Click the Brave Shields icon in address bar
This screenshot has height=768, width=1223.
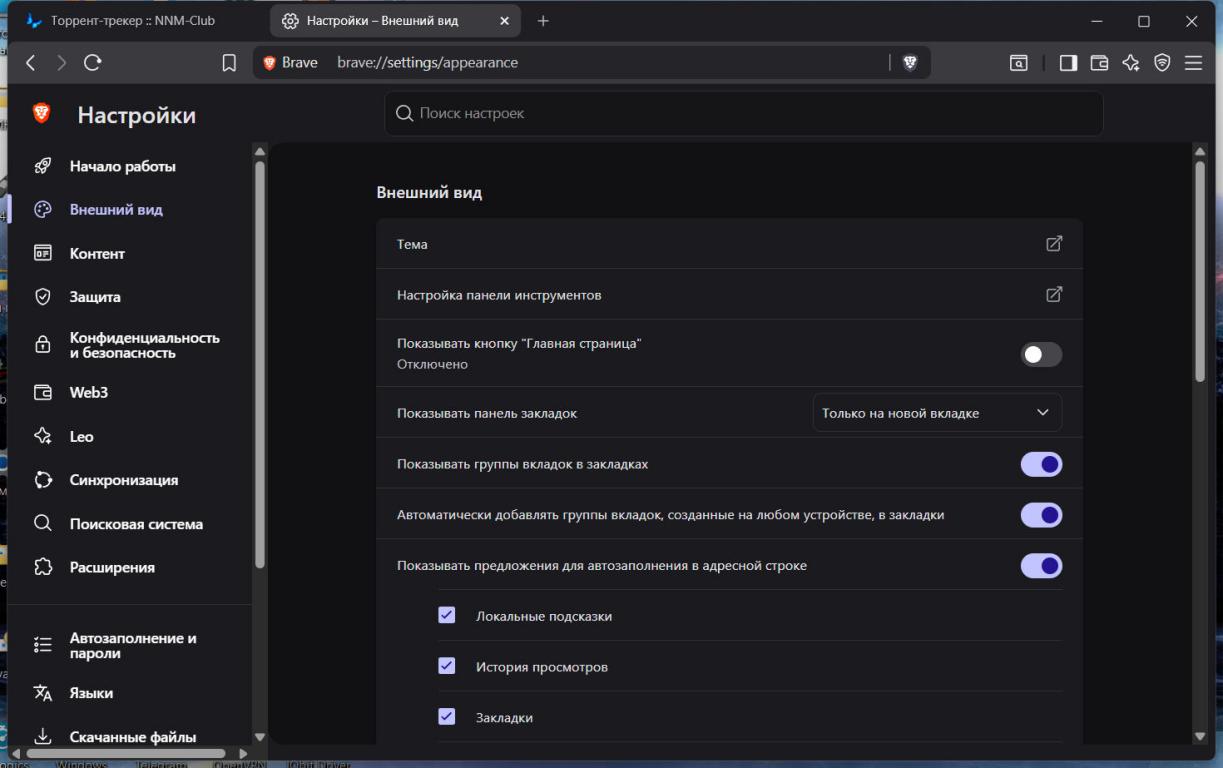point(909,63)
